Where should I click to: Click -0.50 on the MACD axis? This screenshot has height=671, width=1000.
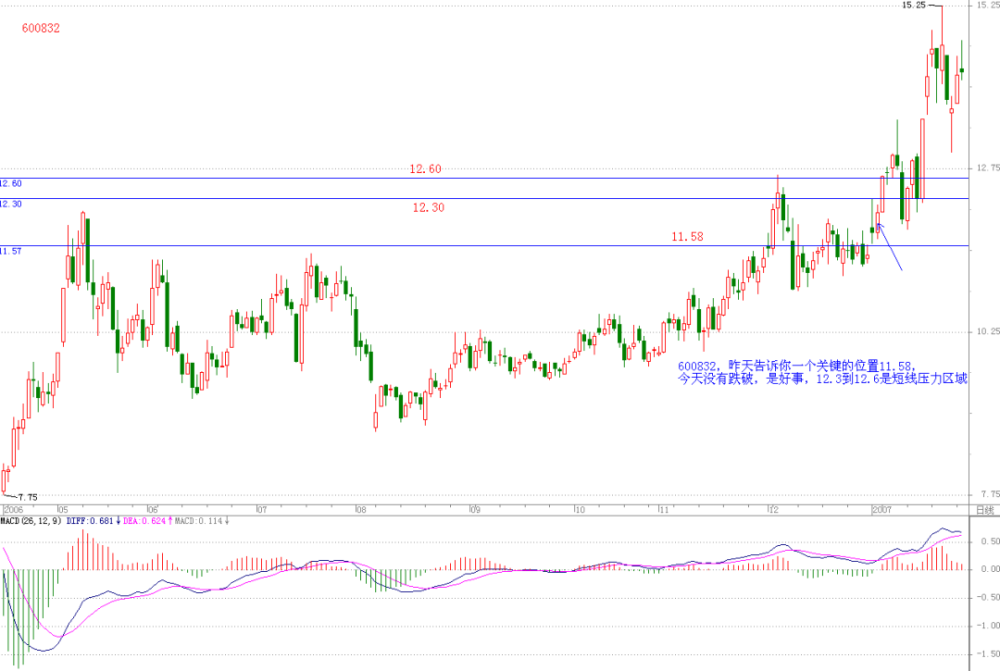(x=989, y=598)
